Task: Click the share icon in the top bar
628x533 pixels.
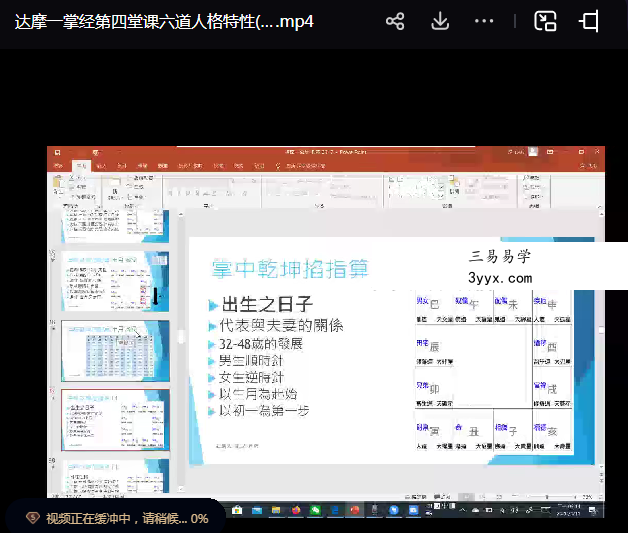Action: (x=395, y=21)
